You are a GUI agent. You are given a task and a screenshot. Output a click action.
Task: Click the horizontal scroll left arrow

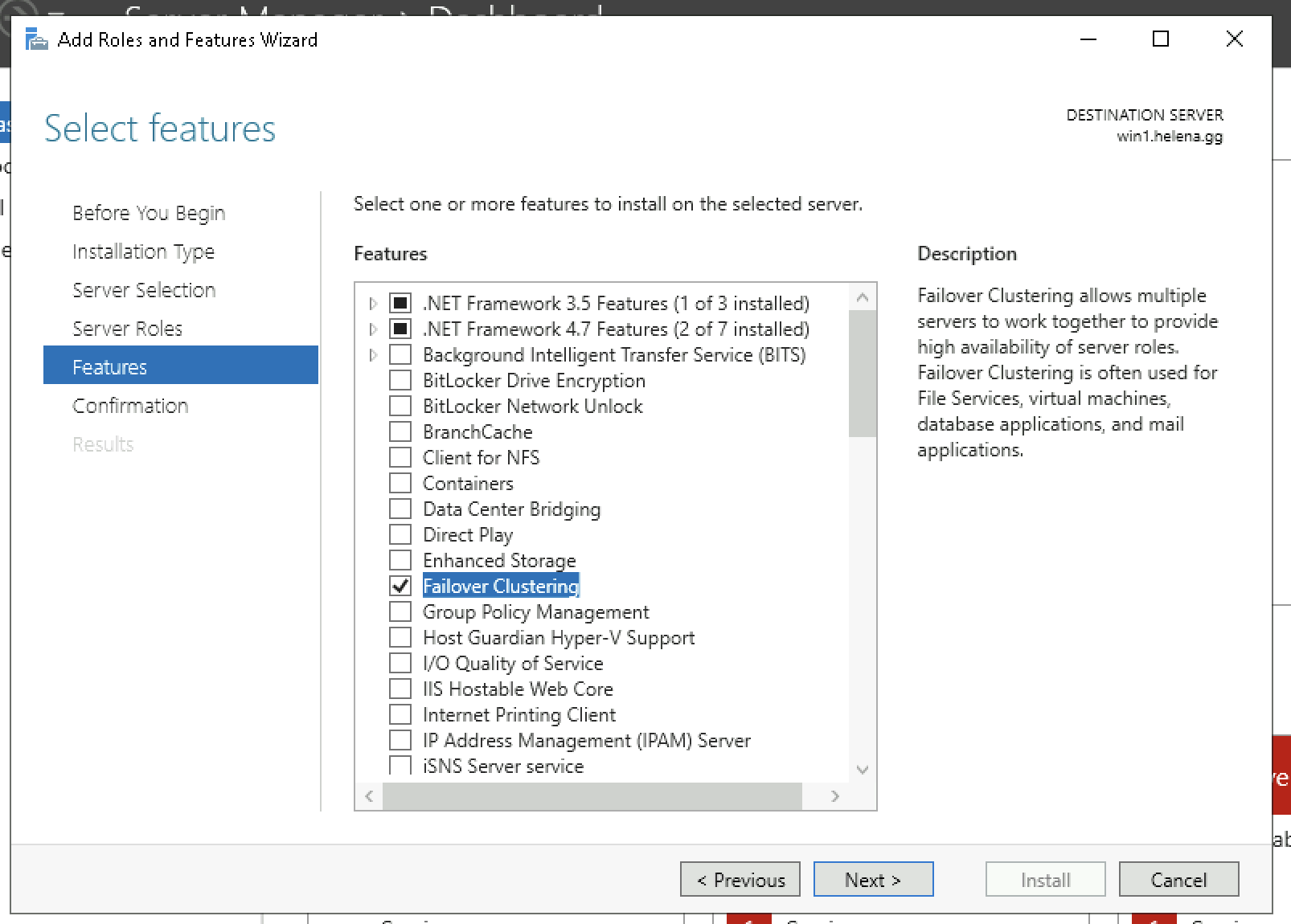pyautogui.click(x=369, y=796)
